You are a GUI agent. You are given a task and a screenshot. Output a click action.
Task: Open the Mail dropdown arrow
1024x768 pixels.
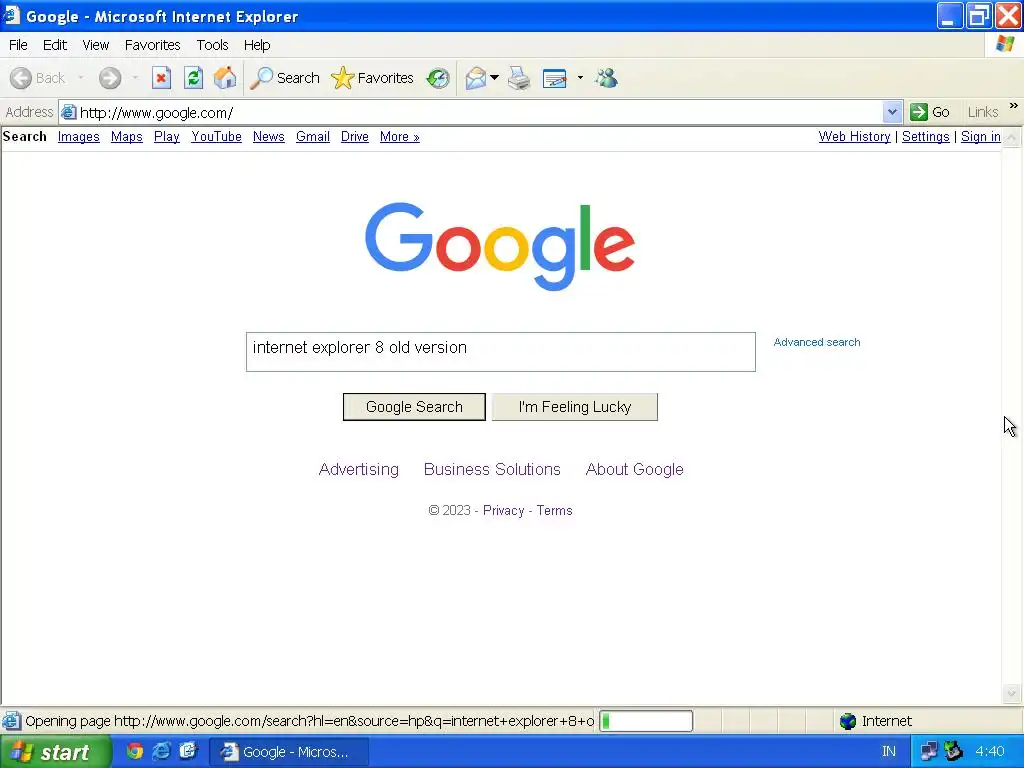494,78
